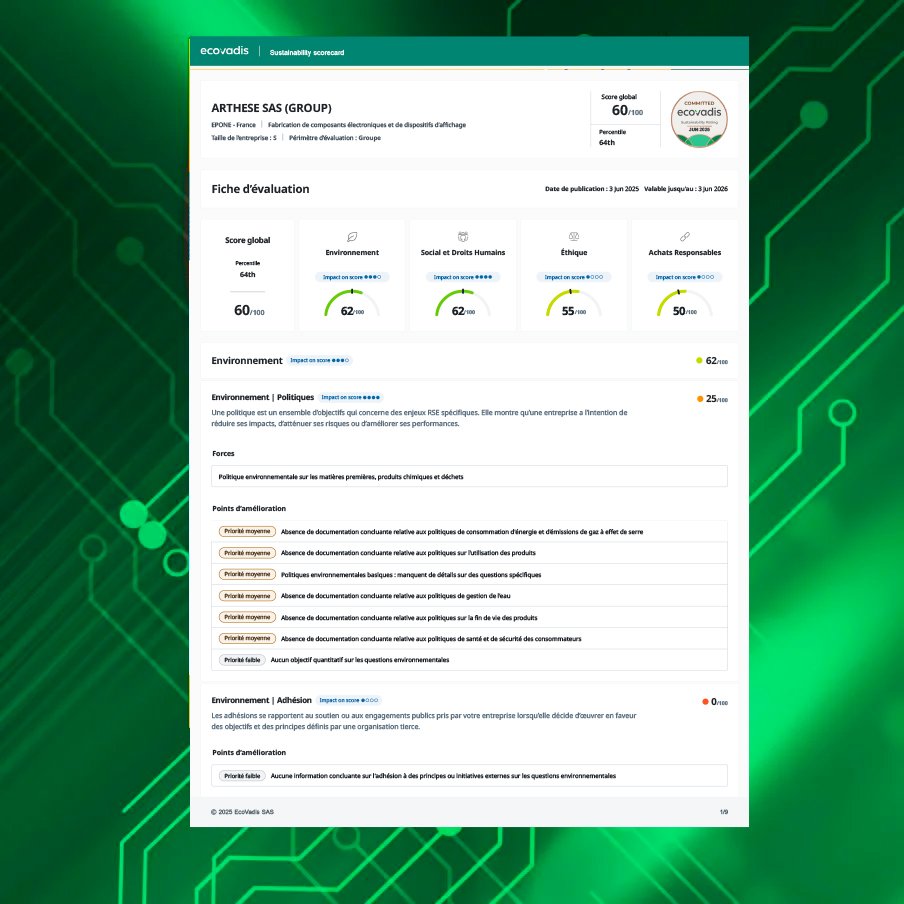
Task: Click the Éthique scales icon
Action: [x=574, y=237]
